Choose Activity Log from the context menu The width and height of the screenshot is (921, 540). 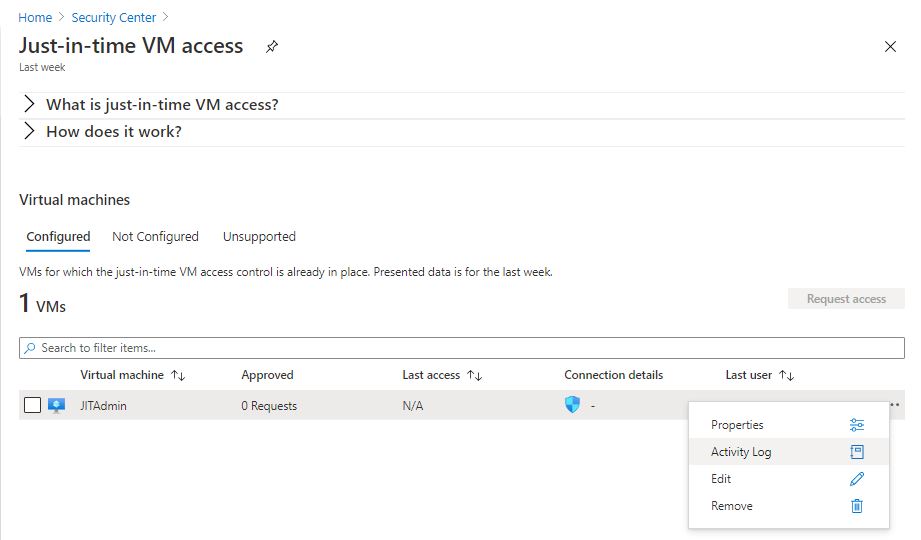tap(788, 452)
